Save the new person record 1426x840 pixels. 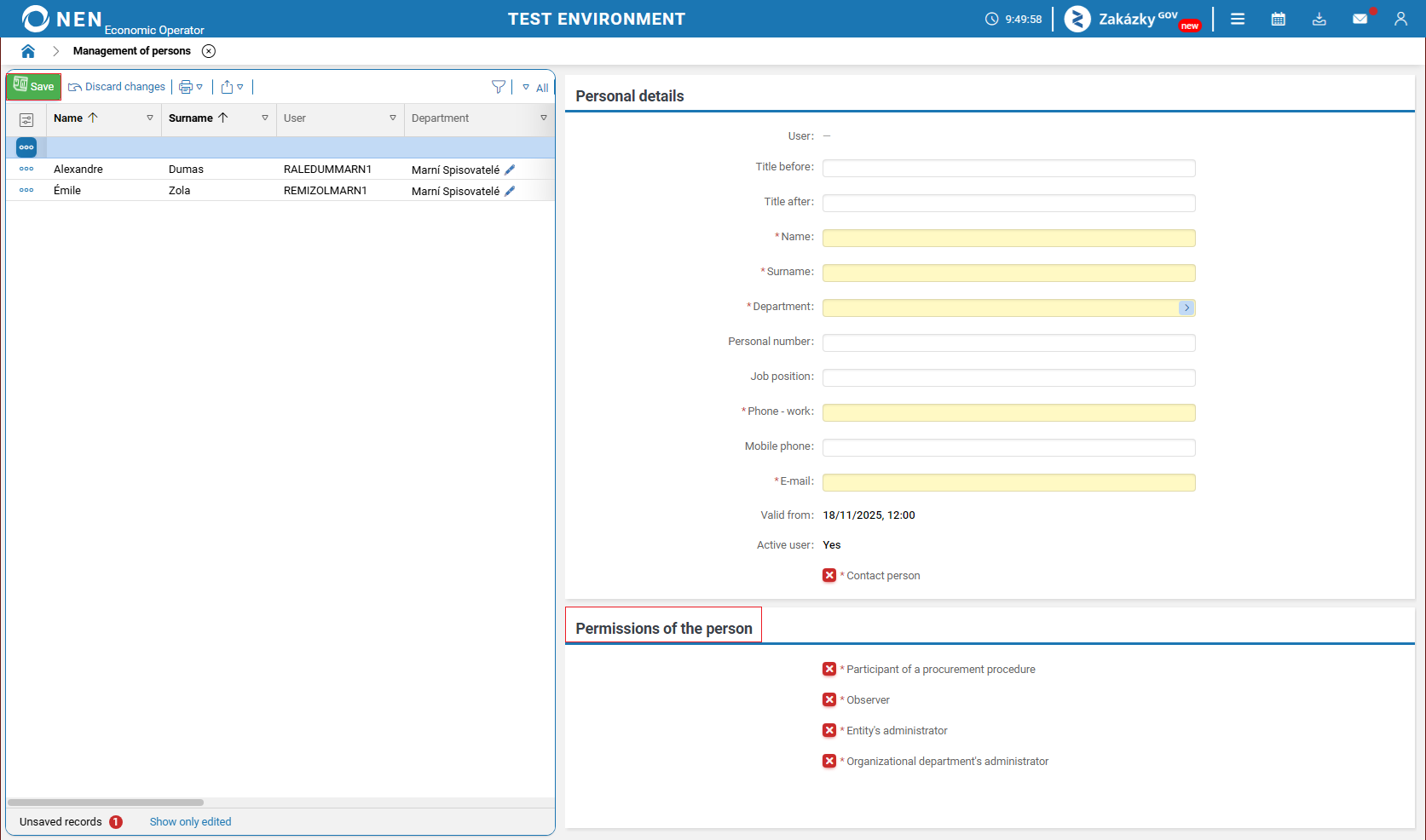[34, 86]
